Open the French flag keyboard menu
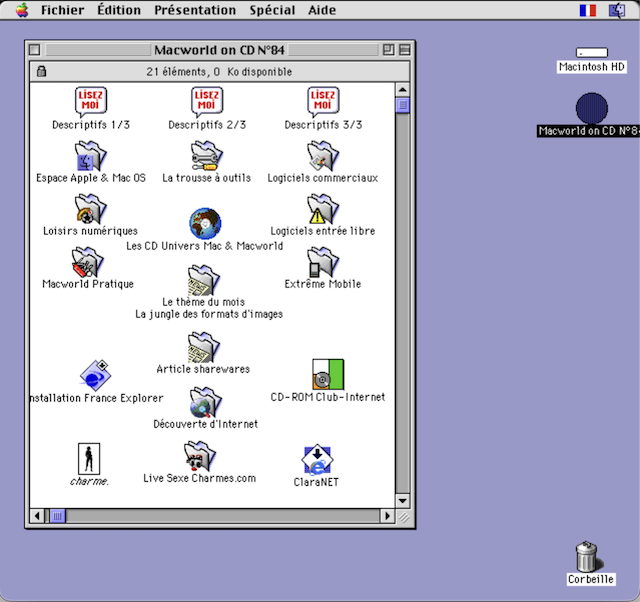640x602 pixels. 588,10
